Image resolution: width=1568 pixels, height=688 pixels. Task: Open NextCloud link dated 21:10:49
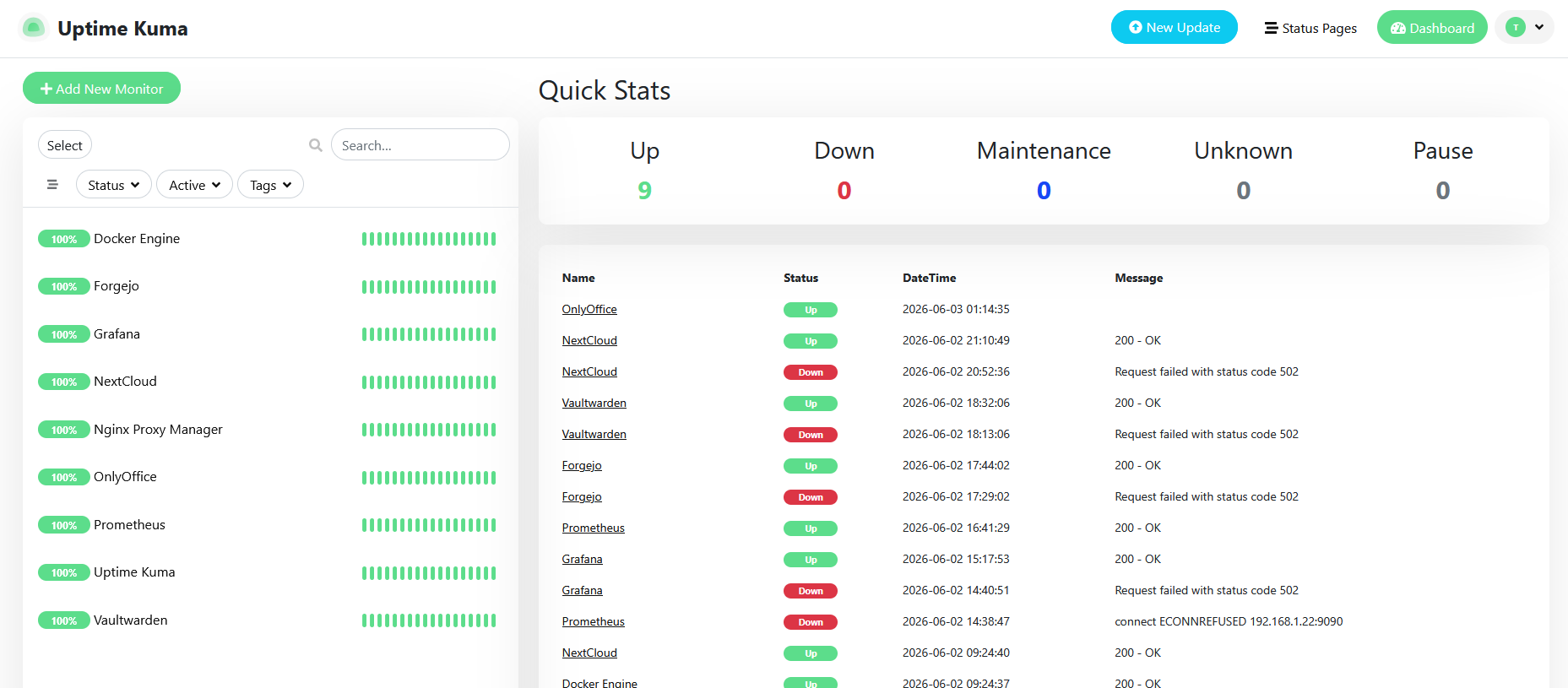[x=589, y=340]
